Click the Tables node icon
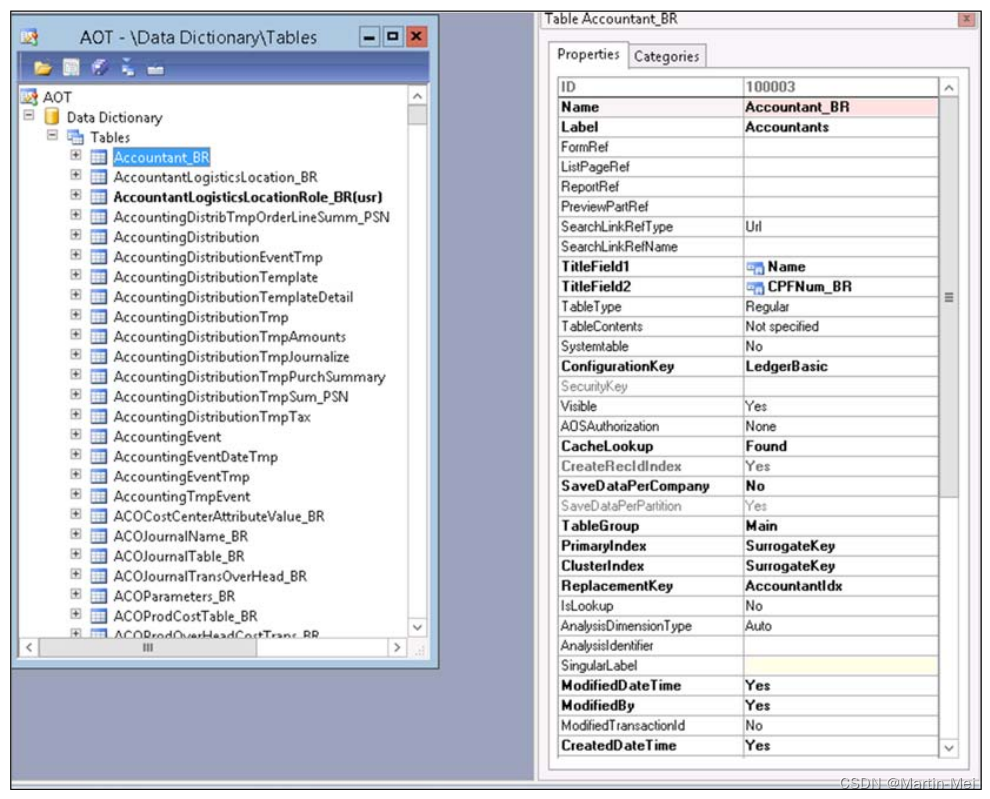 point(75,137)
